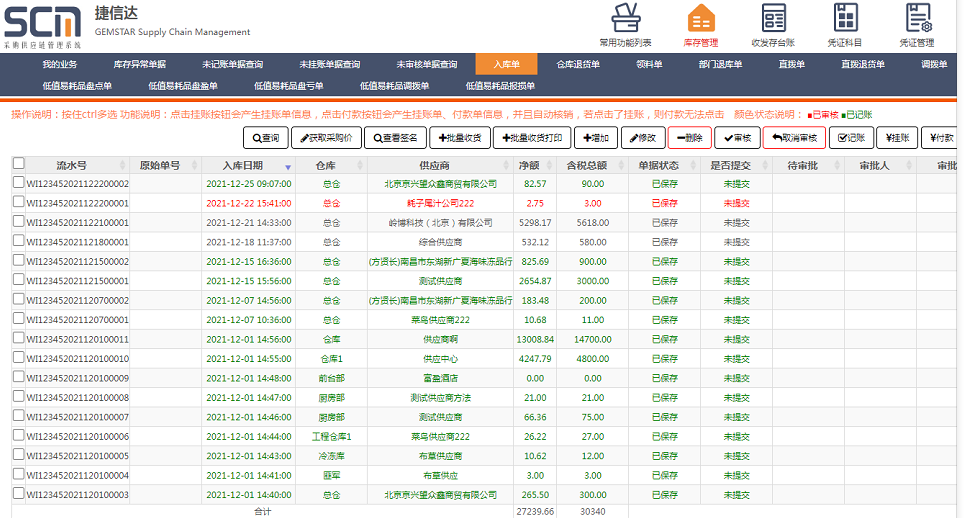Open the 低值易耗品盘点单 tab
965x518 pixels.
tap(77, 86)
